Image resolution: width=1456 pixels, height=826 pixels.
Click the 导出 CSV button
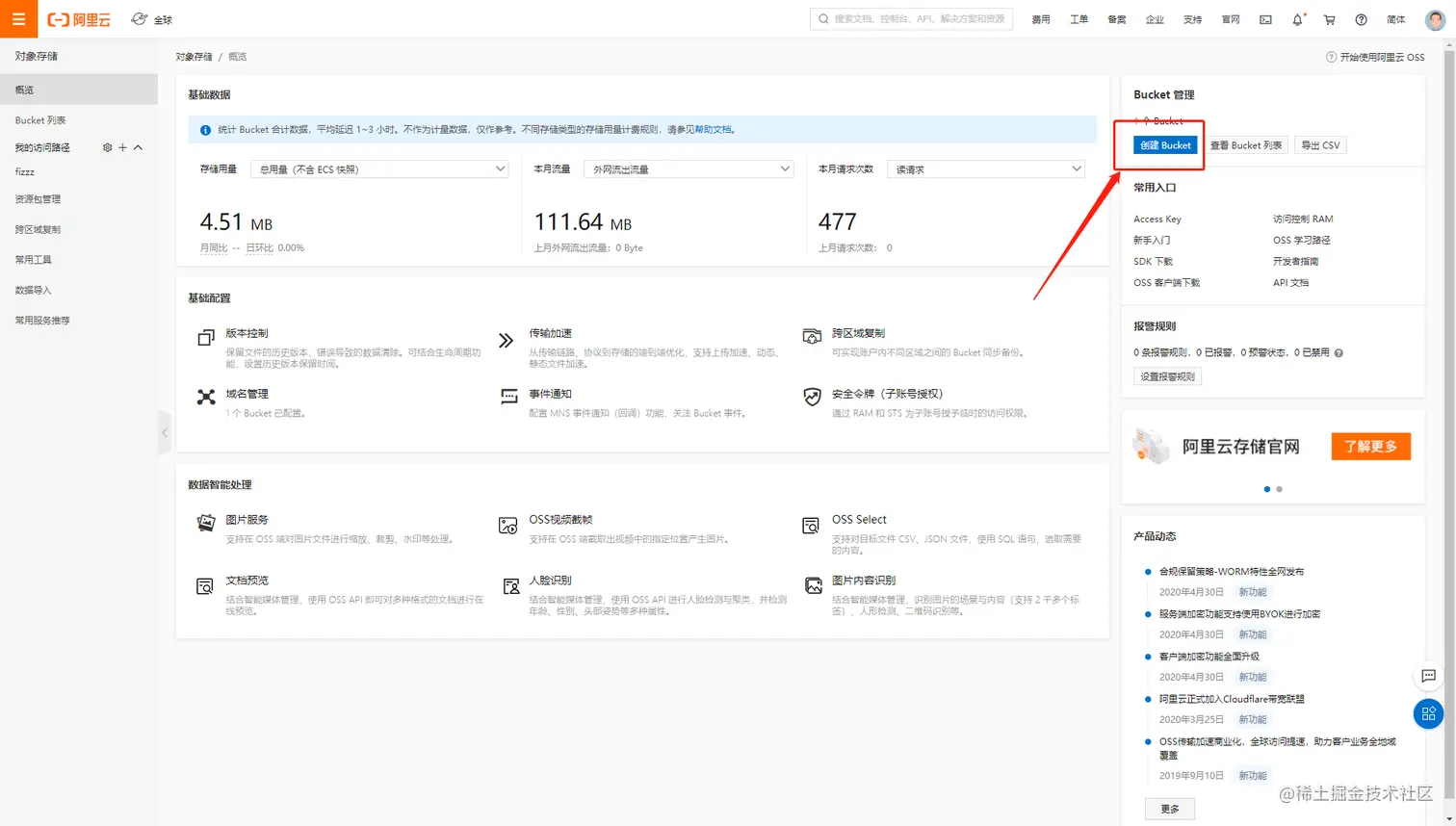coord(1320,145)
